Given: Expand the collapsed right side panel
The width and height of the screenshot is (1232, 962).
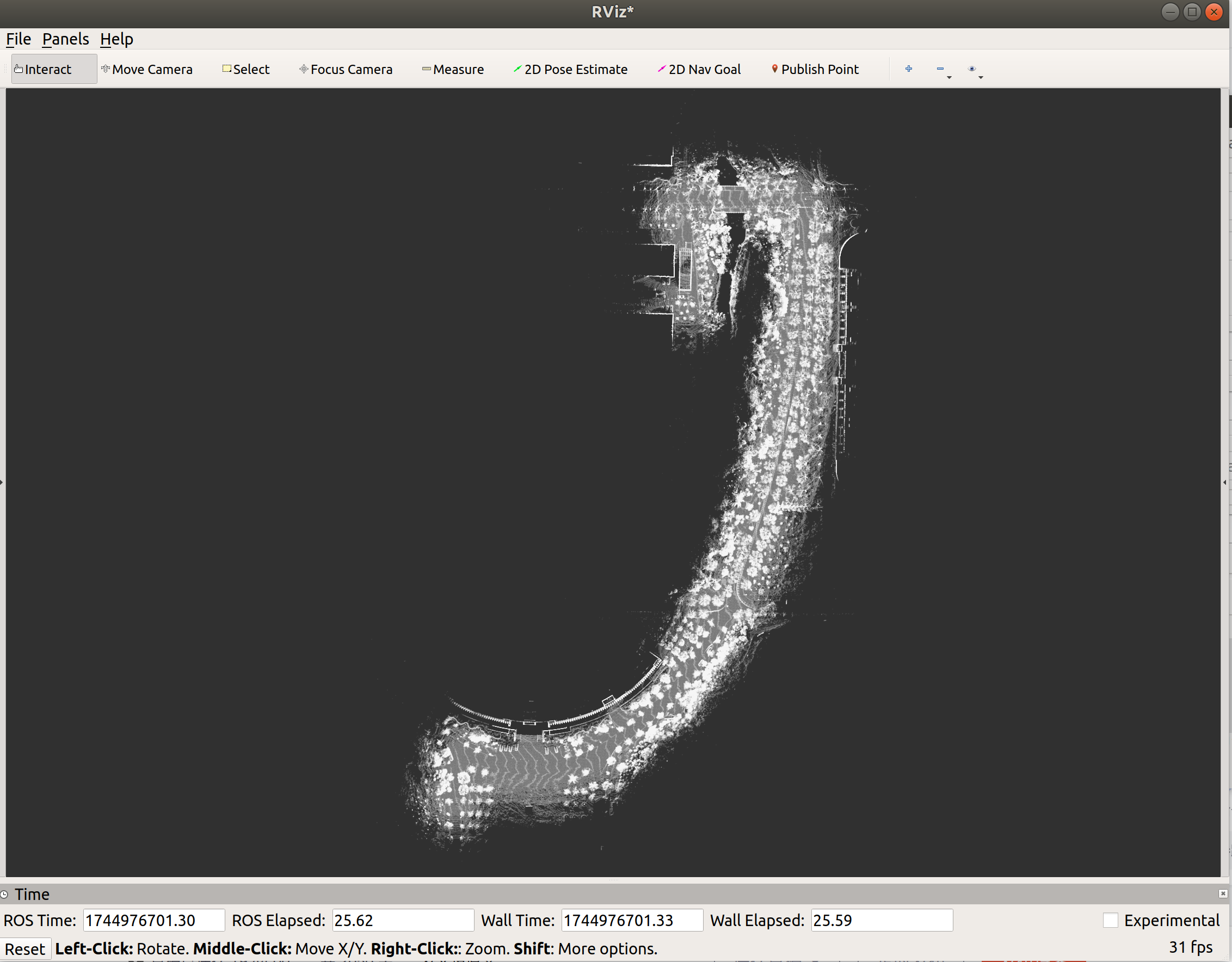Looking at the screenshot, I should 1225,482.
